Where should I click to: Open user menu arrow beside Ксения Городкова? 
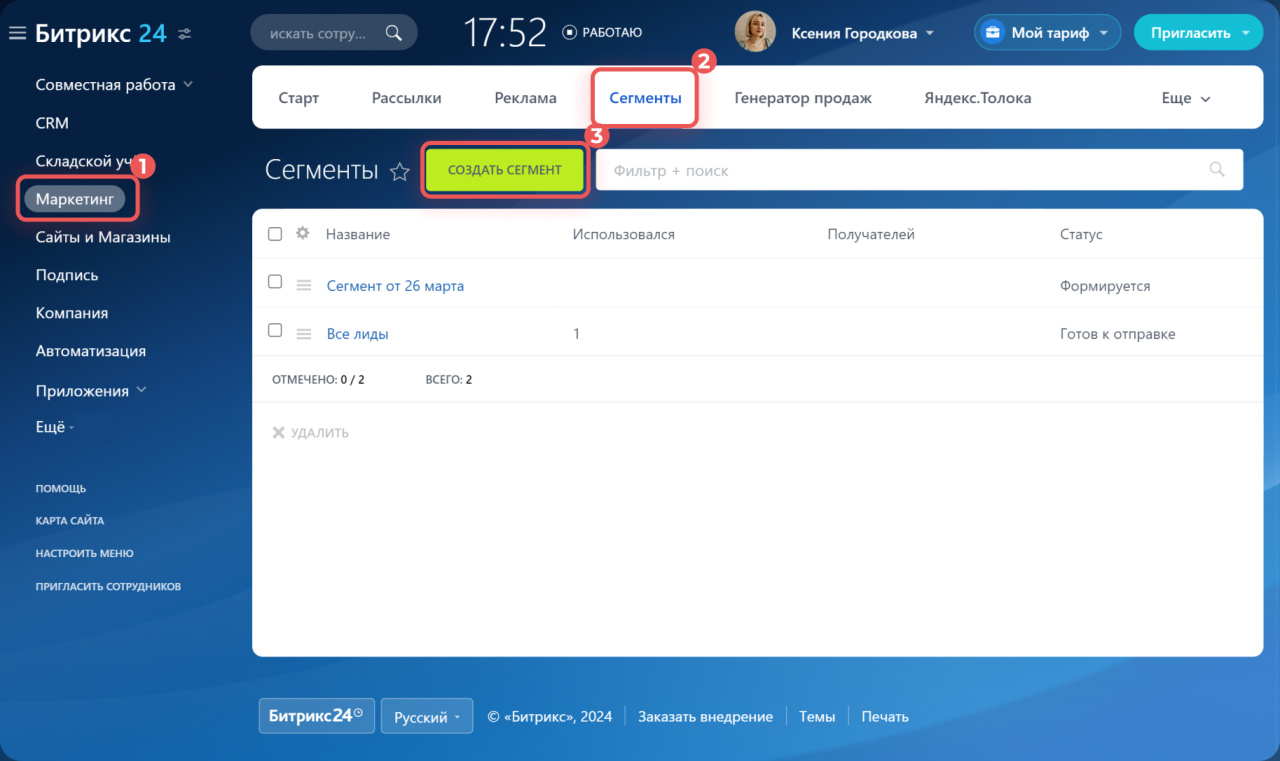(930, 33)
